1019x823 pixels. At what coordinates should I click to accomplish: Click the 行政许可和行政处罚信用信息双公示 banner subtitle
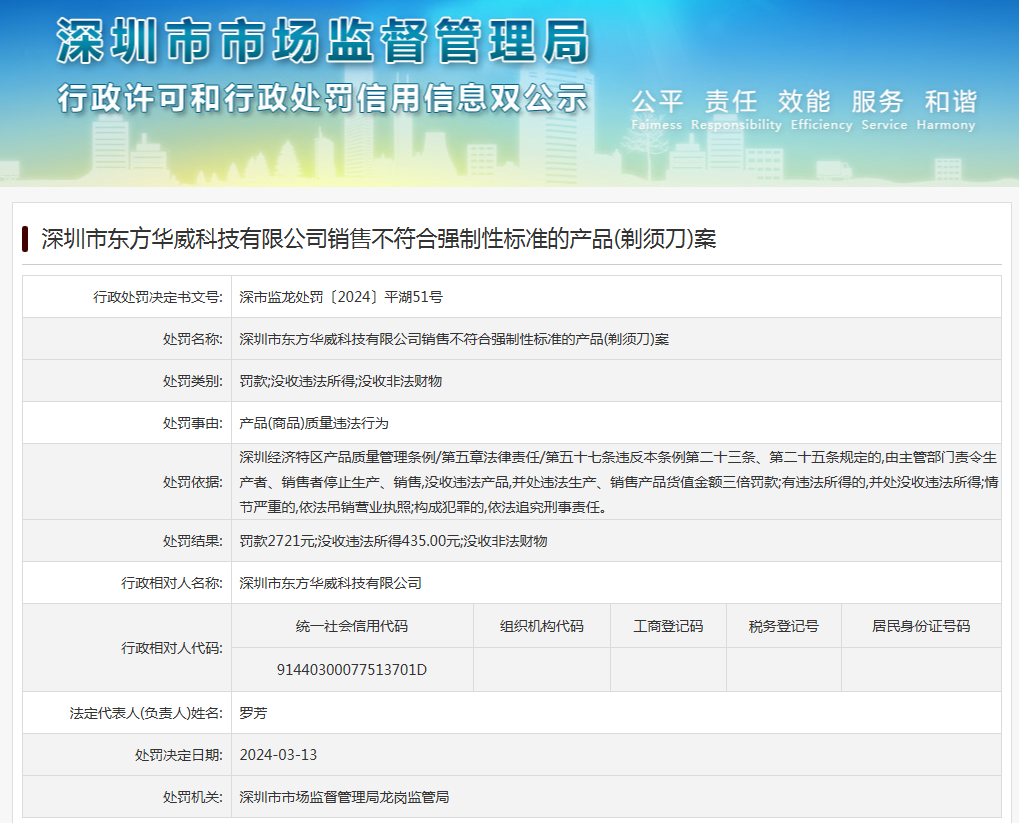coord(322,98)
